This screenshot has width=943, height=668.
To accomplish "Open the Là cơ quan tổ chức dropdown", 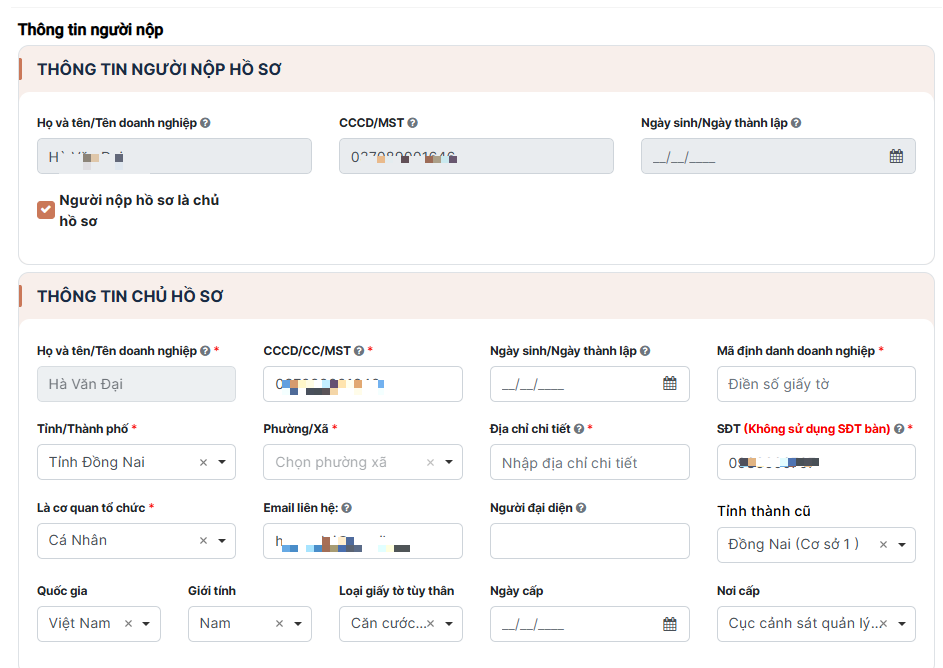I will 221,541.
